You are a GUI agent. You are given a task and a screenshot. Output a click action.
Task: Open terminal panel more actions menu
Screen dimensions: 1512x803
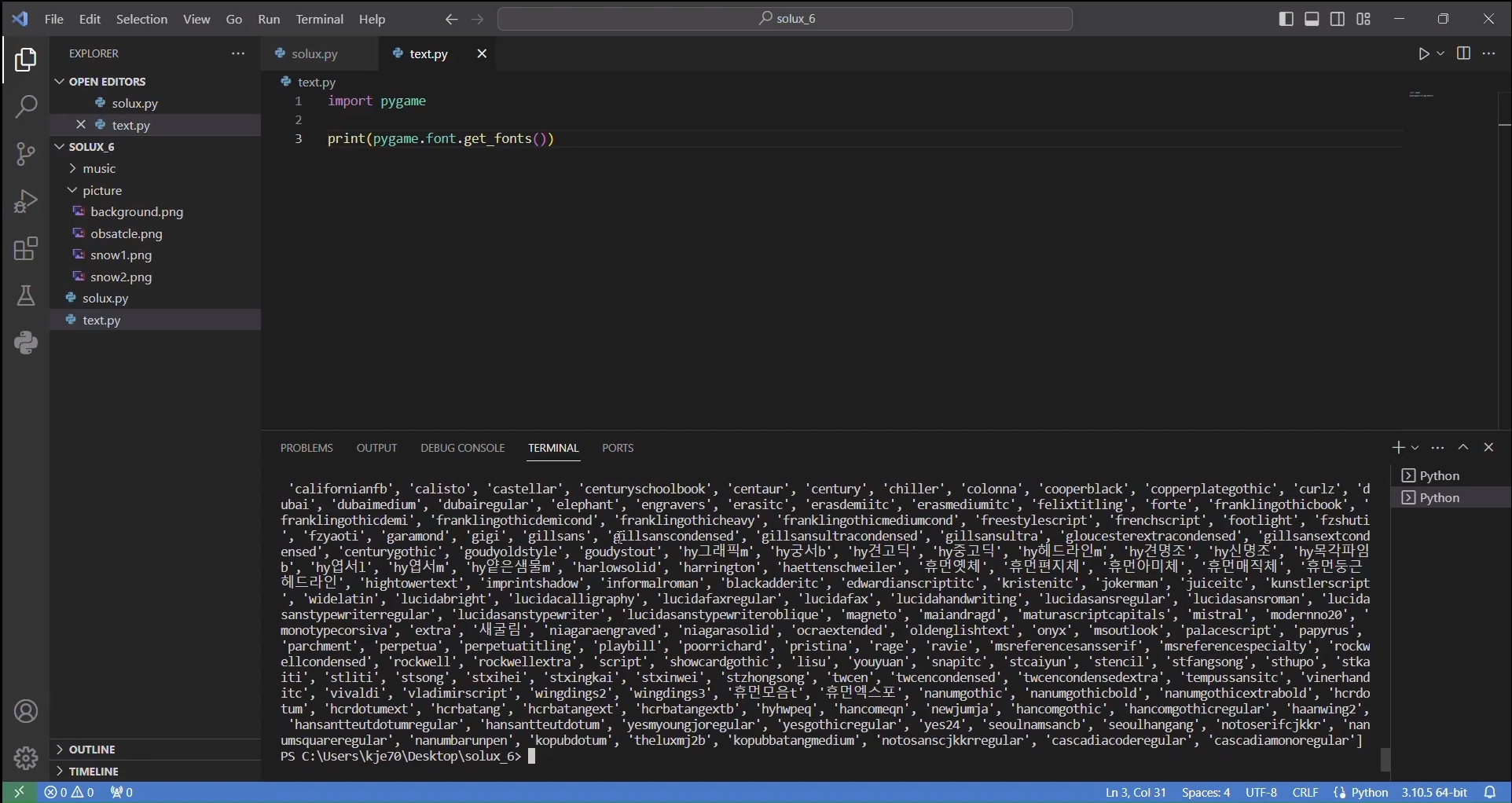[1437, 447]
